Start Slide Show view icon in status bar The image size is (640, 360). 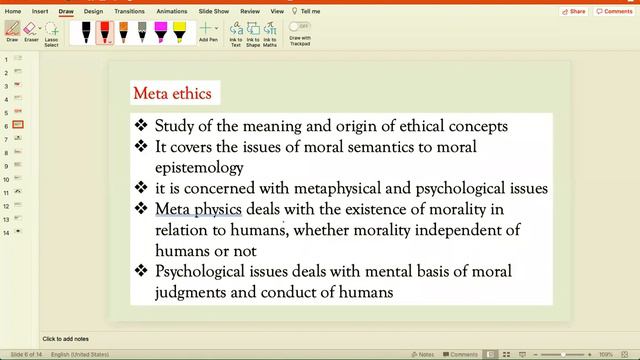coord(522,355)
